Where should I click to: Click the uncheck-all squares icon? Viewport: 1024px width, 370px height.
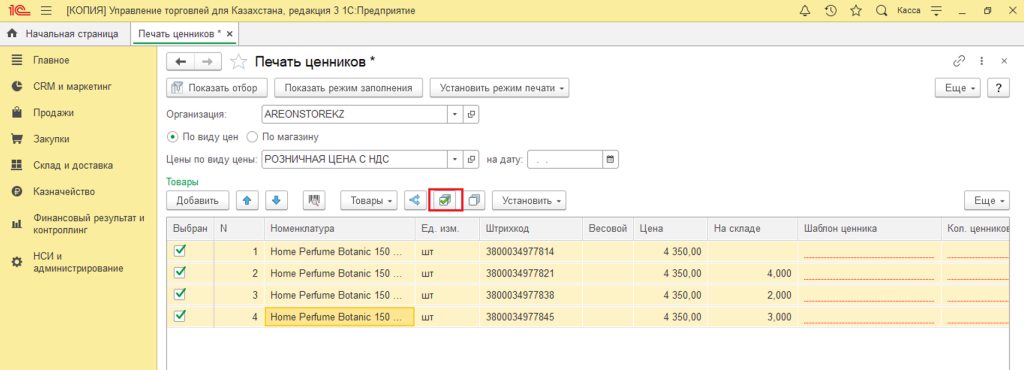[x=474, y=201]
